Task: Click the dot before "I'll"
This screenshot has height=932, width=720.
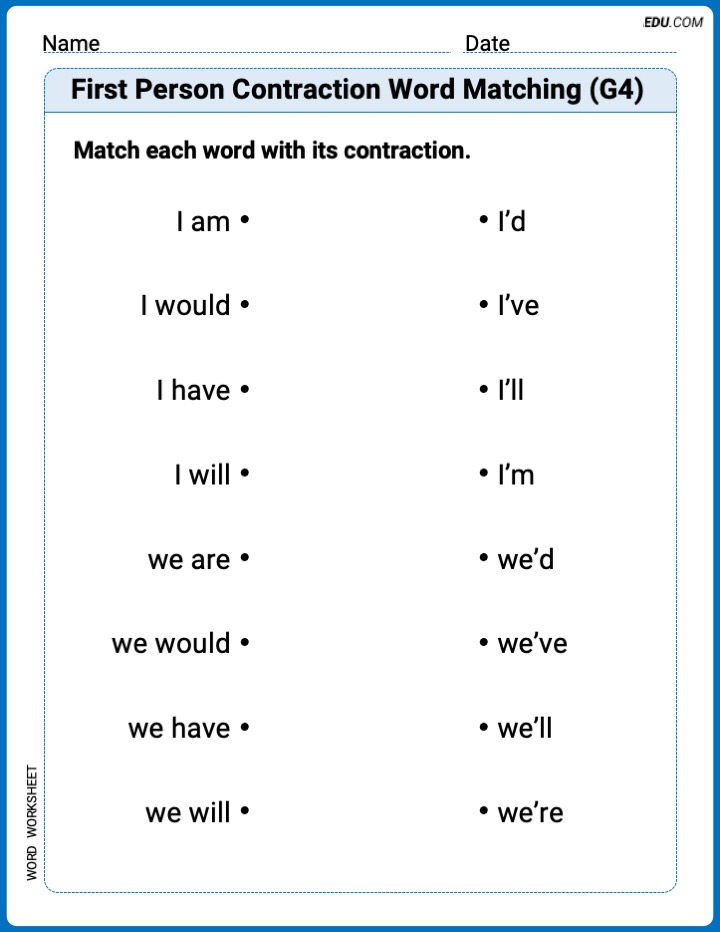Action: pyautogui.click(x=484, y=389)
